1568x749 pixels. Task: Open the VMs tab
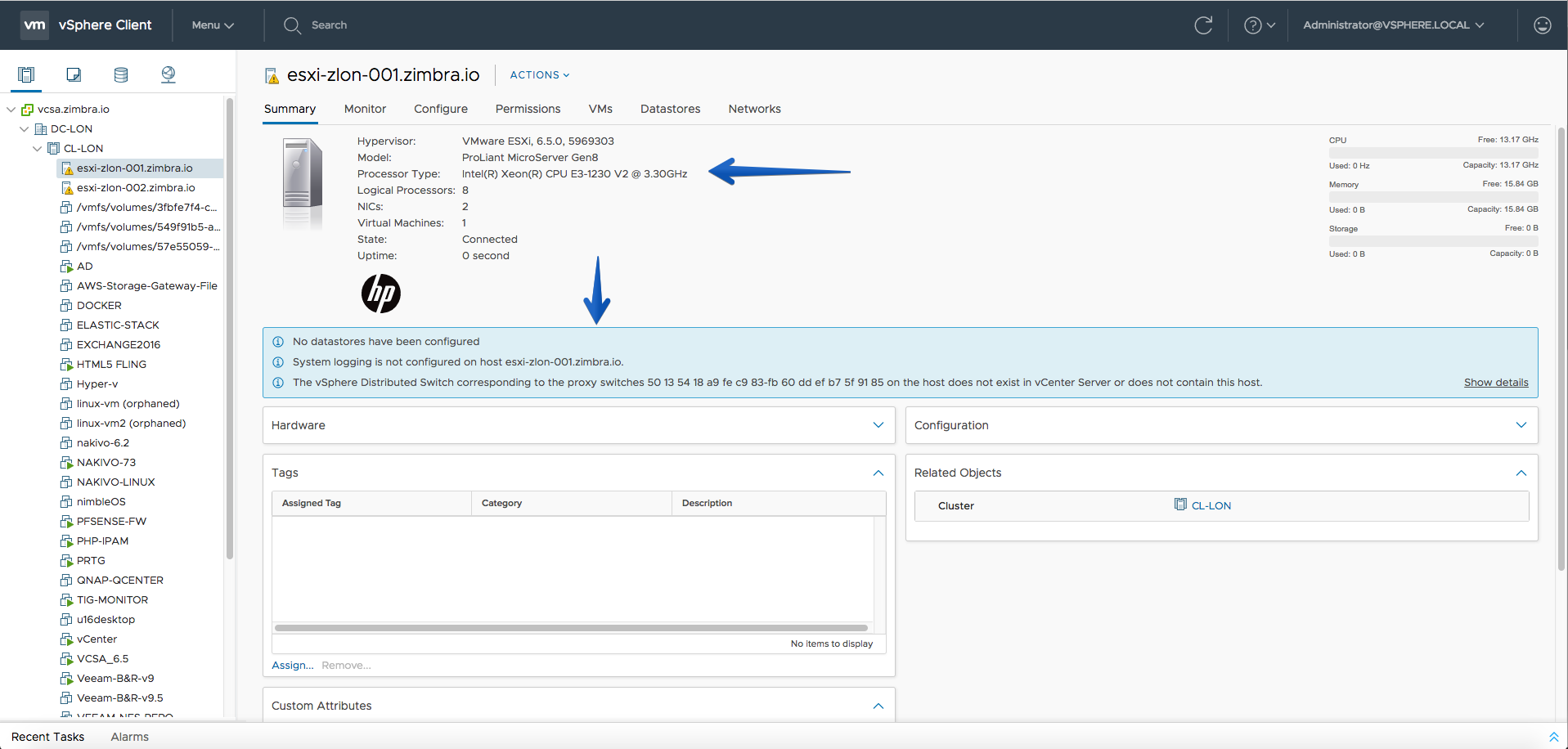600,109
